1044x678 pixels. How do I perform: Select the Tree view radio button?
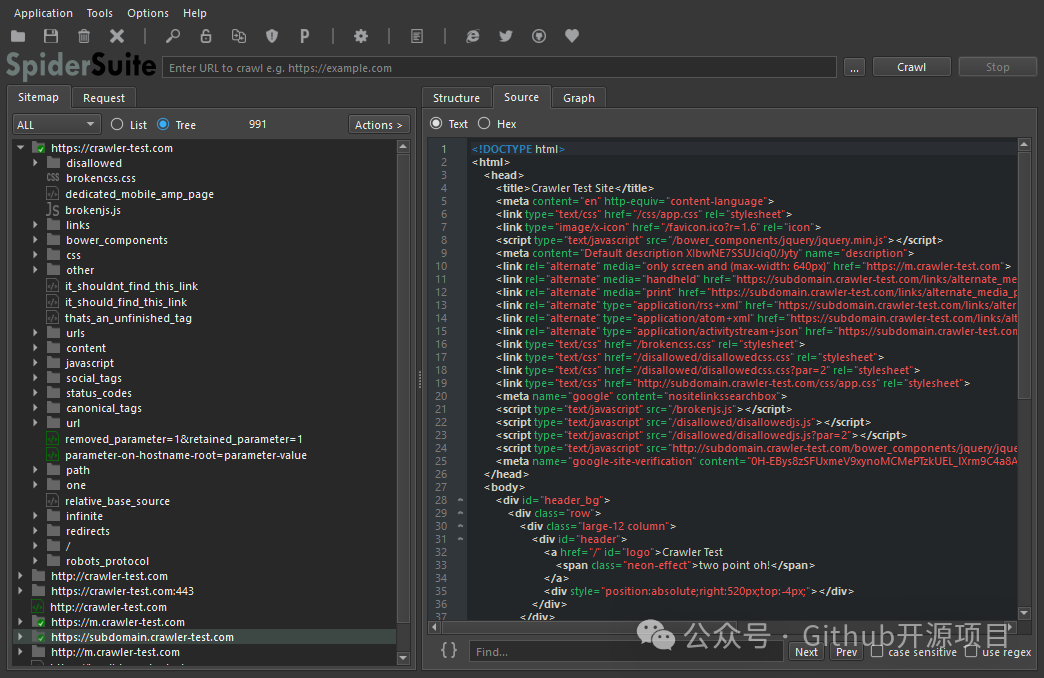163,124
